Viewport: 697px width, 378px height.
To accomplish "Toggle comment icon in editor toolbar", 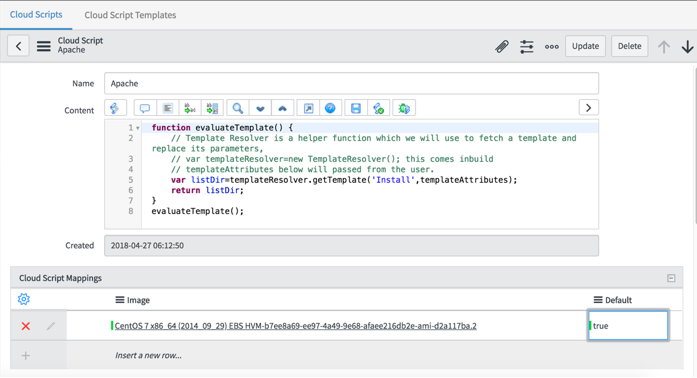I will (x=145, y=108).
